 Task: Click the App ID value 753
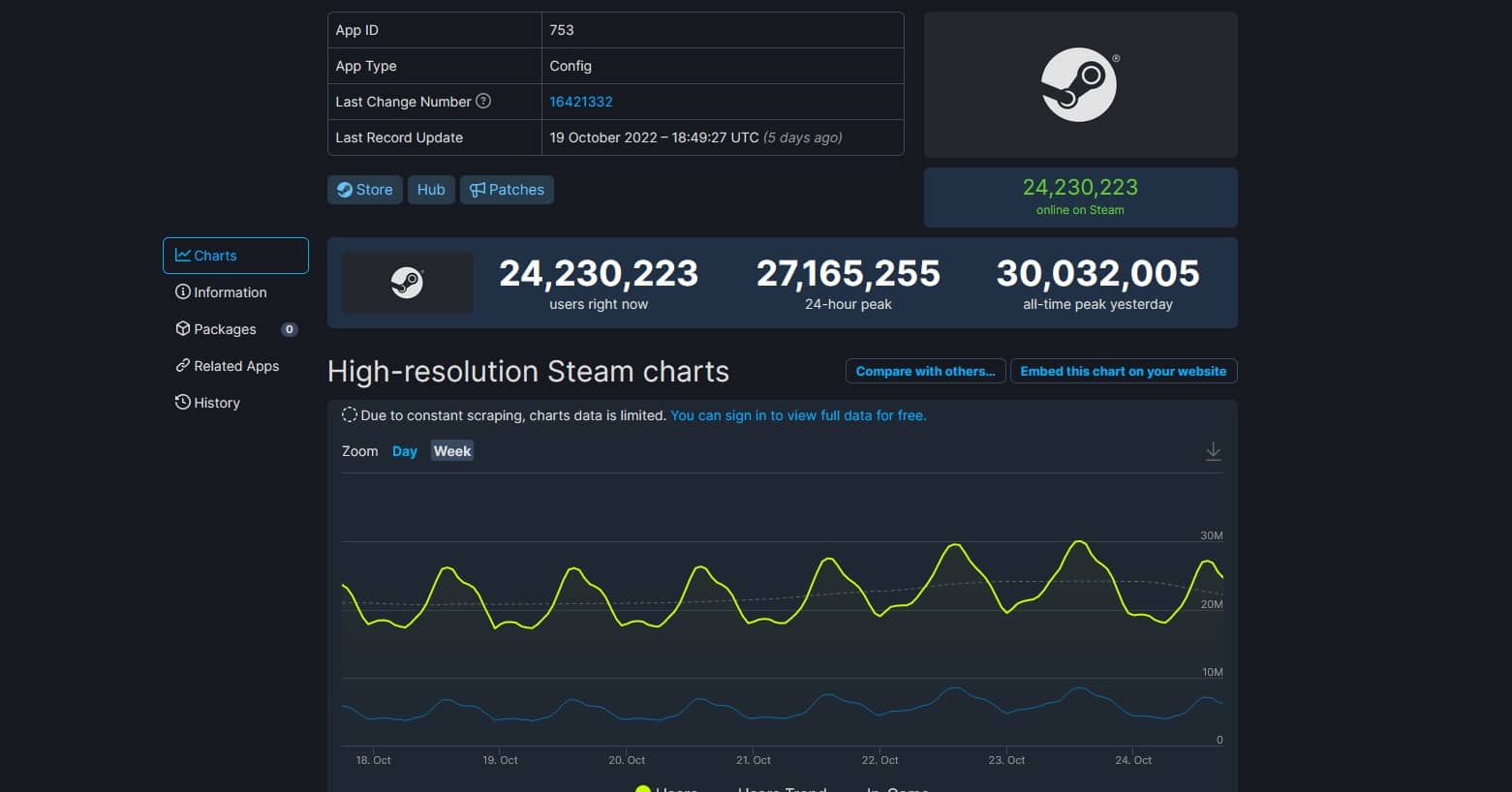point(562,30)
